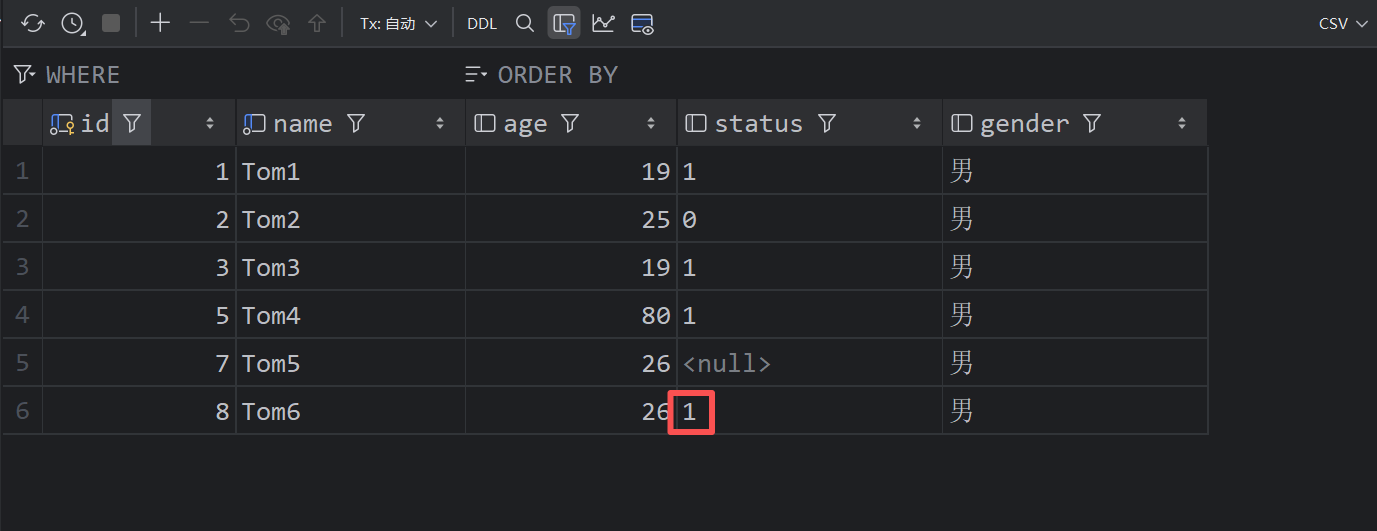This screenshot has height=531, width=1377.
Task: Open the gender column filter funnel
Action: coord(1092,123)
